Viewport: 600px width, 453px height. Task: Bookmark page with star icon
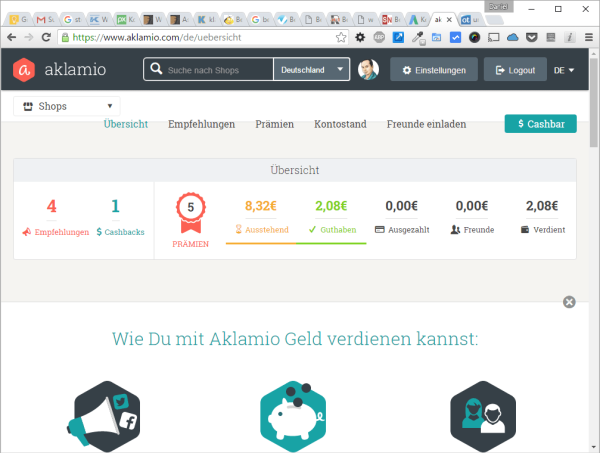pos(341,37)
